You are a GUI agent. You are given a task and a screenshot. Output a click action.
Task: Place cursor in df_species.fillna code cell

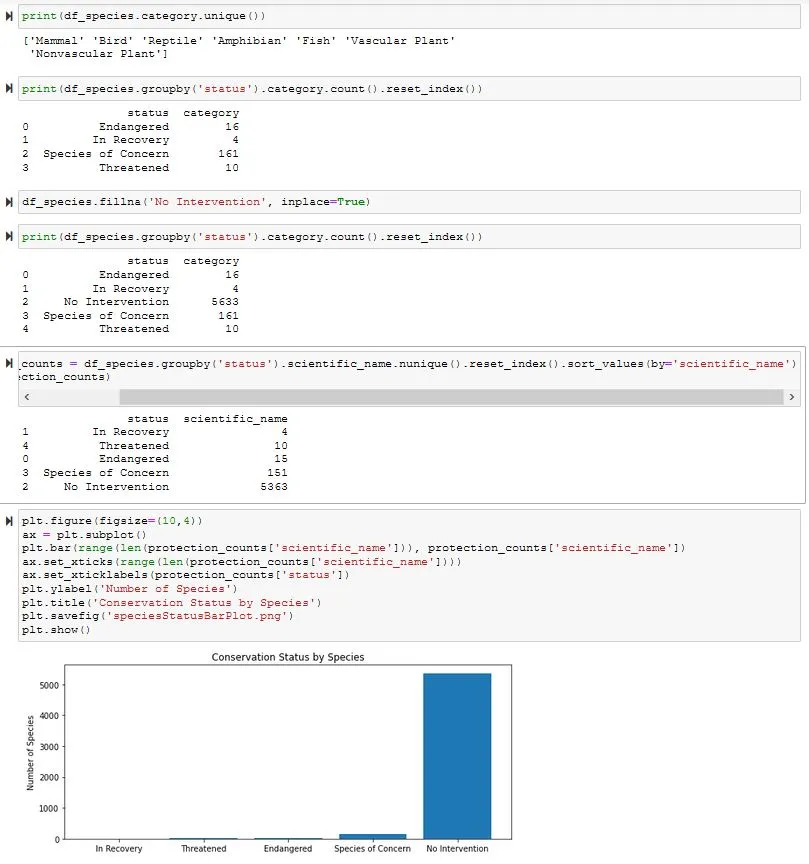point(409,202)
